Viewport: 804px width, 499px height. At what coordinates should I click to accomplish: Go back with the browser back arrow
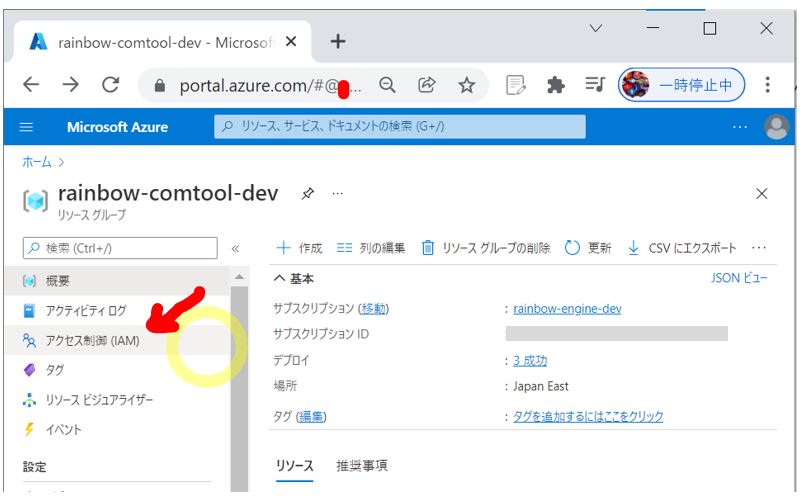pos(31,85)
